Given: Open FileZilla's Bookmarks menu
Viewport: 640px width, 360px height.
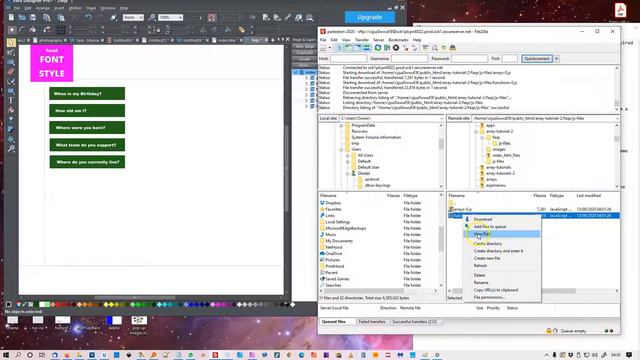Looking at the screenshot, I should pos(398,40).
